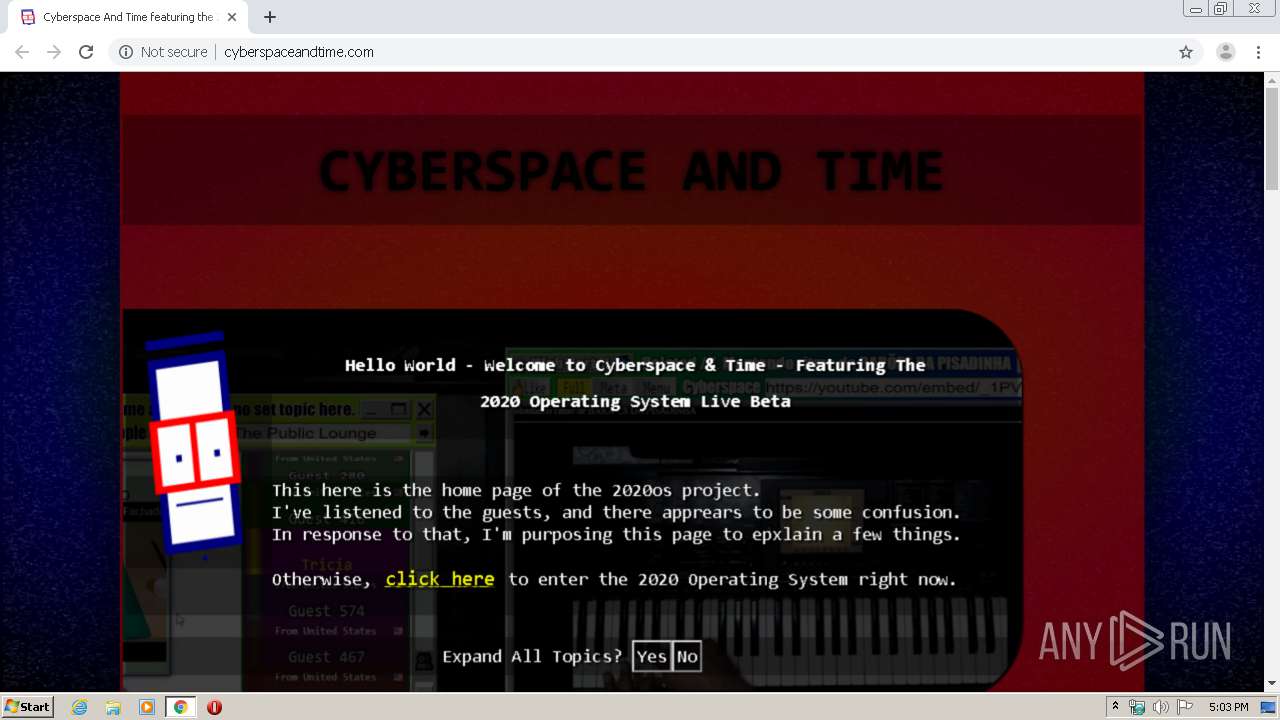1280x720 pixels.
Task: Open the Action Center flag icon
Action: pyautogui.click(x=1185, y=707)
